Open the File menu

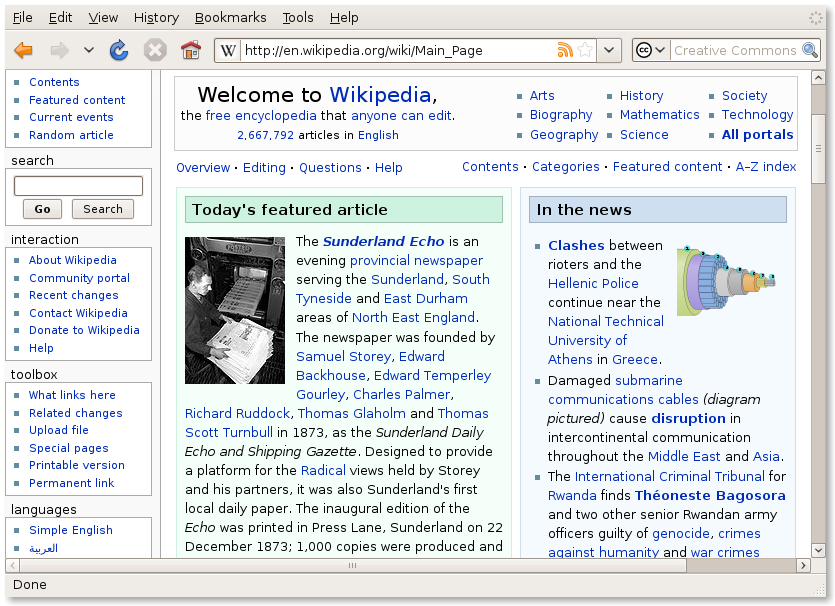22,18
